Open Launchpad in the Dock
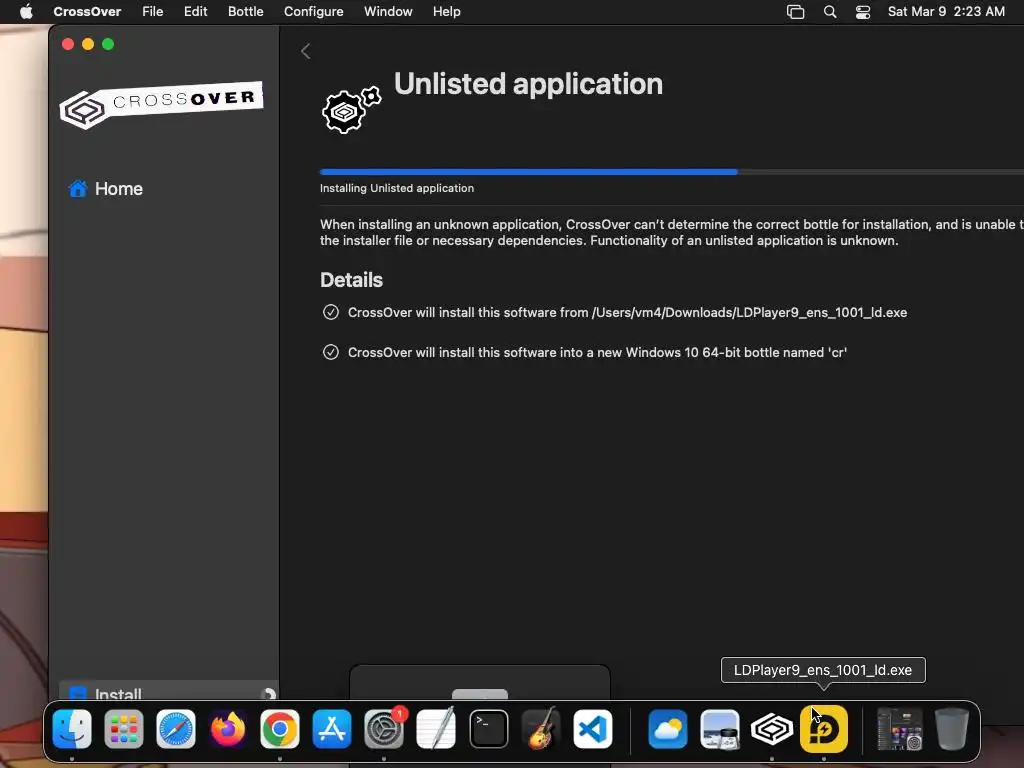The width and height of the screenshot is (1024, 768). pos(124,729)
